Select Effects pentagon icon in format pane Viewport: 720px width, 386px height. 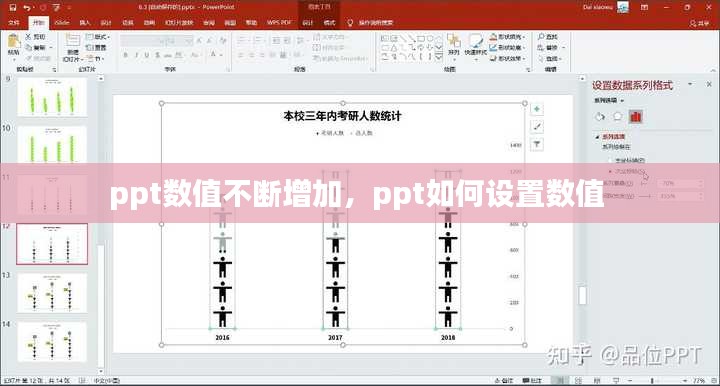click(x=618, y=117)
